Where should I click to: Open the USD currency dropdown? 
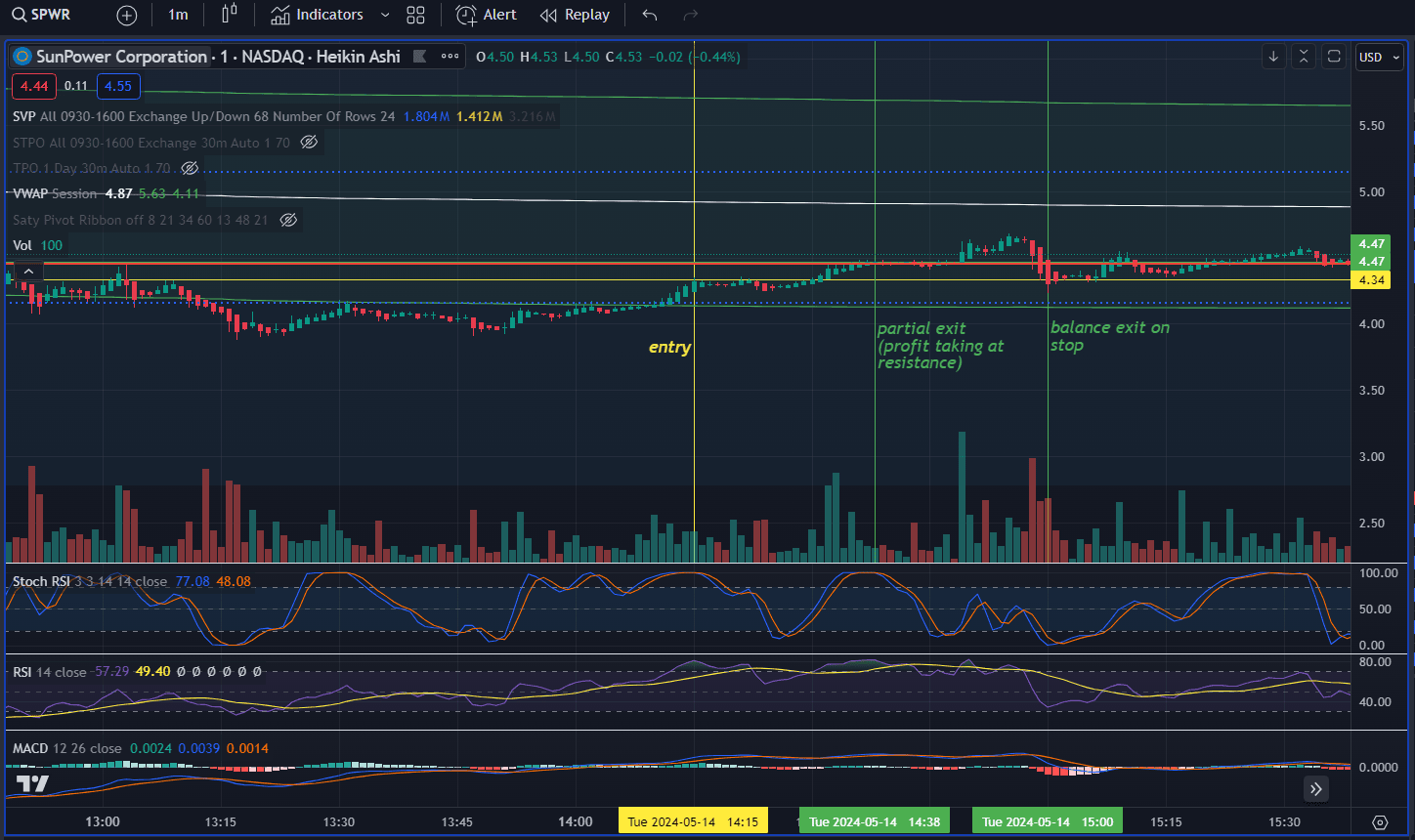tap(1378, 57)
